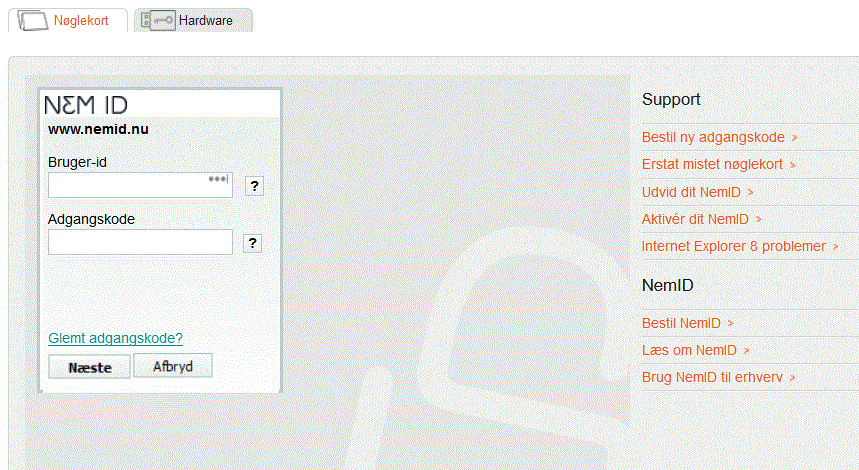Focus the Adgangskode password field
Viewport: 859px width, 470px height.
pos(140,242)
